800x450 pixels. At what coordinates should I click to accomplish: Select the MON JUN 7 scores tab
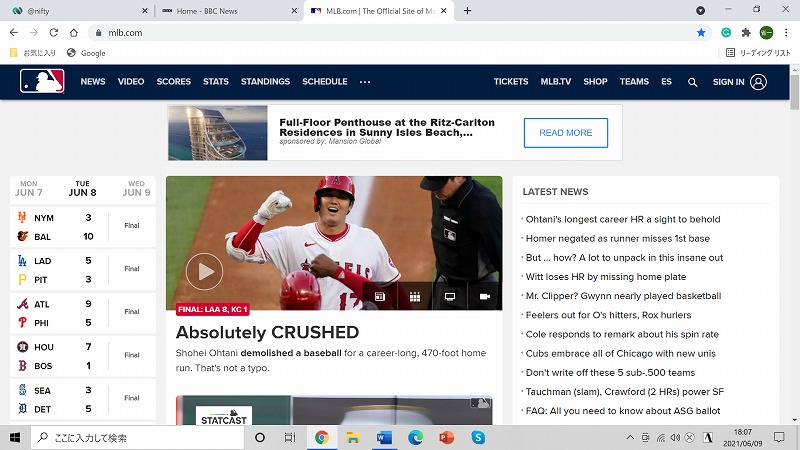point(29,189)
